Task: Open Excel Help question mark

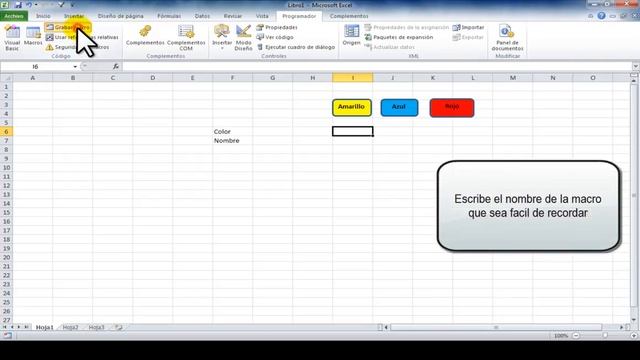Action: (x=601, y=16)
